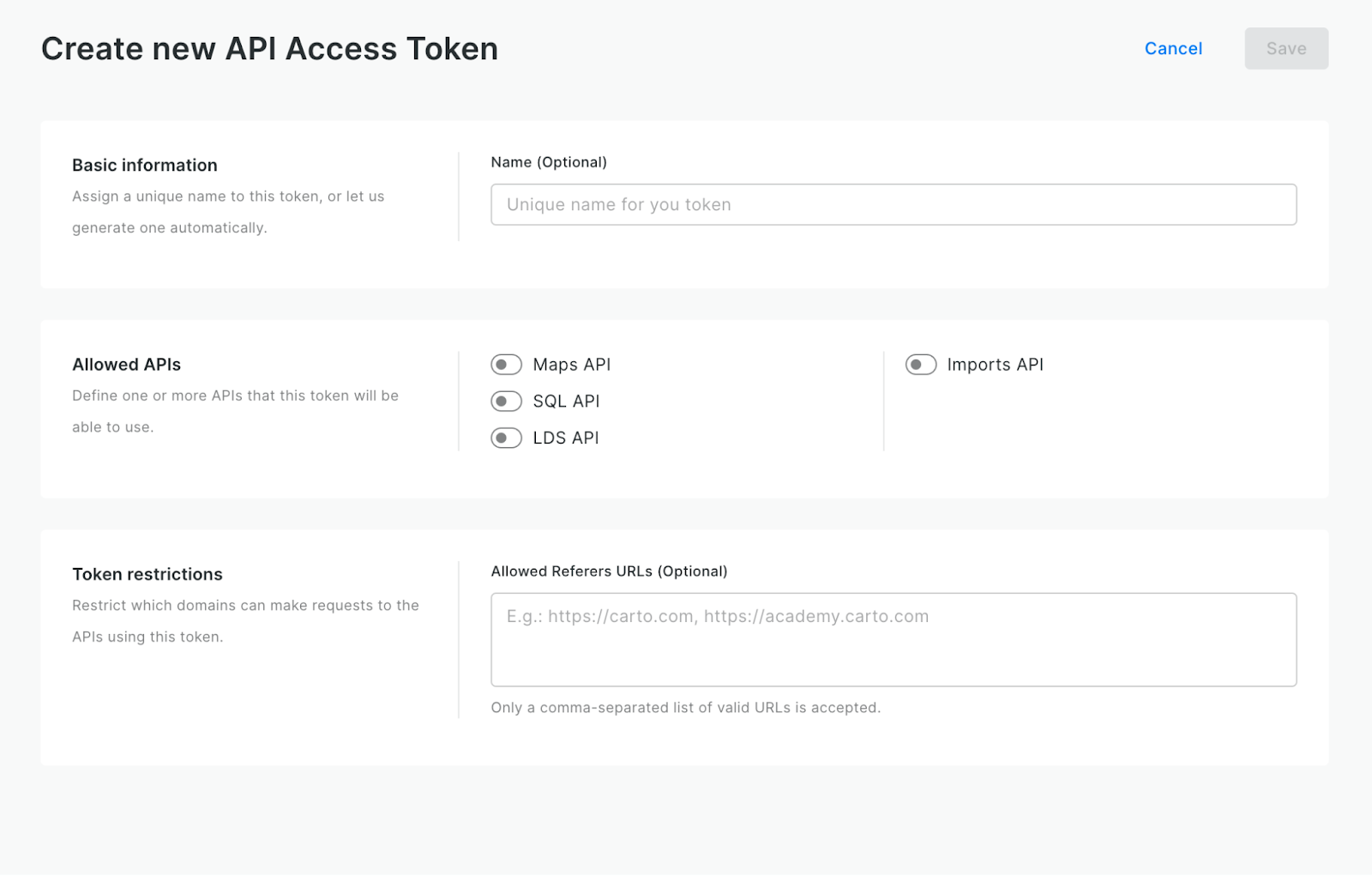Click the Name (Optional) input field
The width and height of the screenshot is (1372, 876).
[x=894, y=204]
